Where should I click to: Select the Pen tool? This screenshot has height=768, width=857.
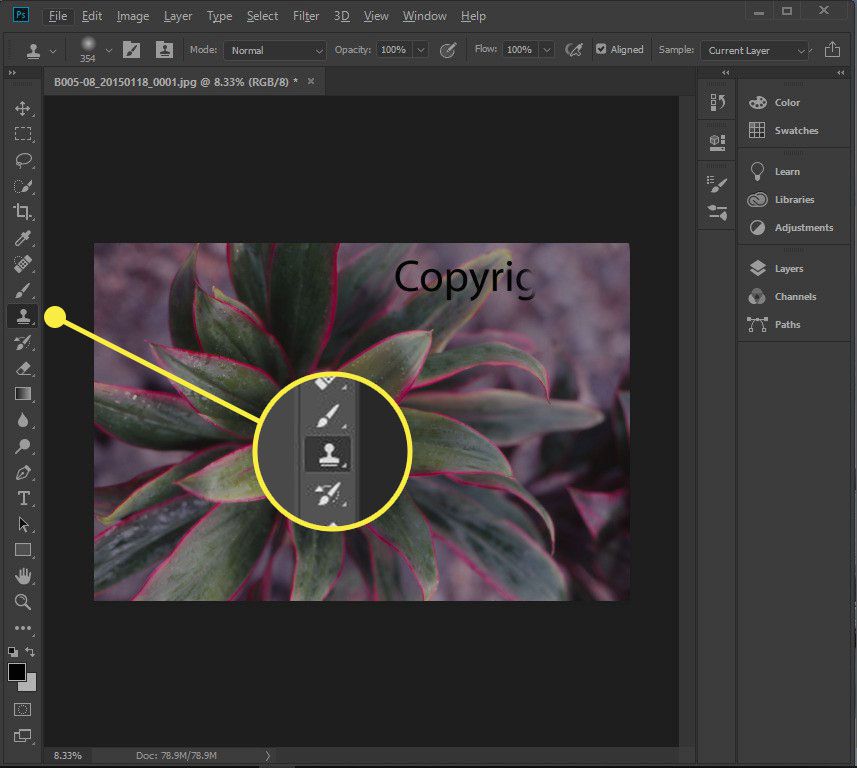[x=22, y=472]
